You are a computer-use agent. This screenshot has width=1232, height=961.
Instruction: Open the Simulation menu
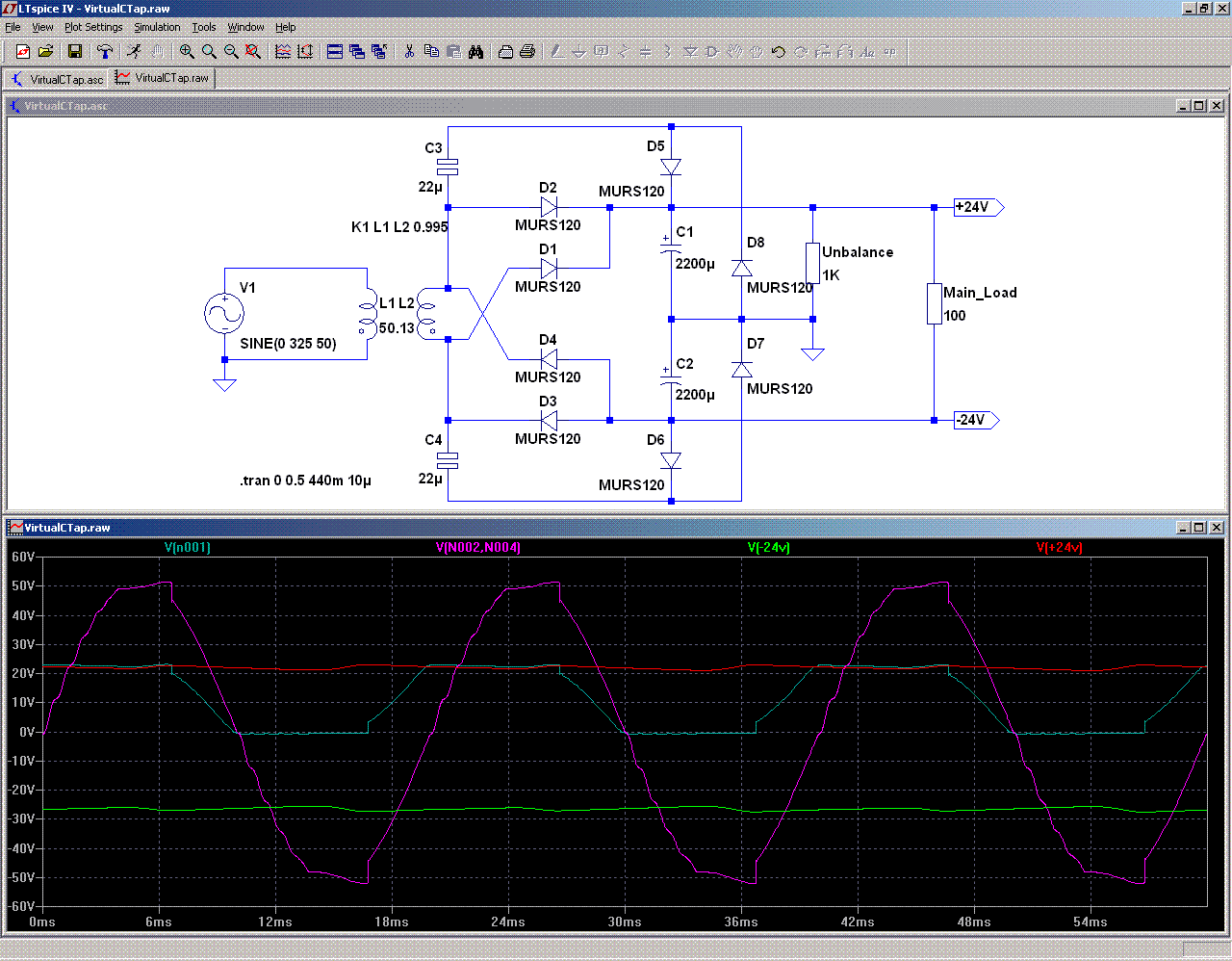coord(157,27)
